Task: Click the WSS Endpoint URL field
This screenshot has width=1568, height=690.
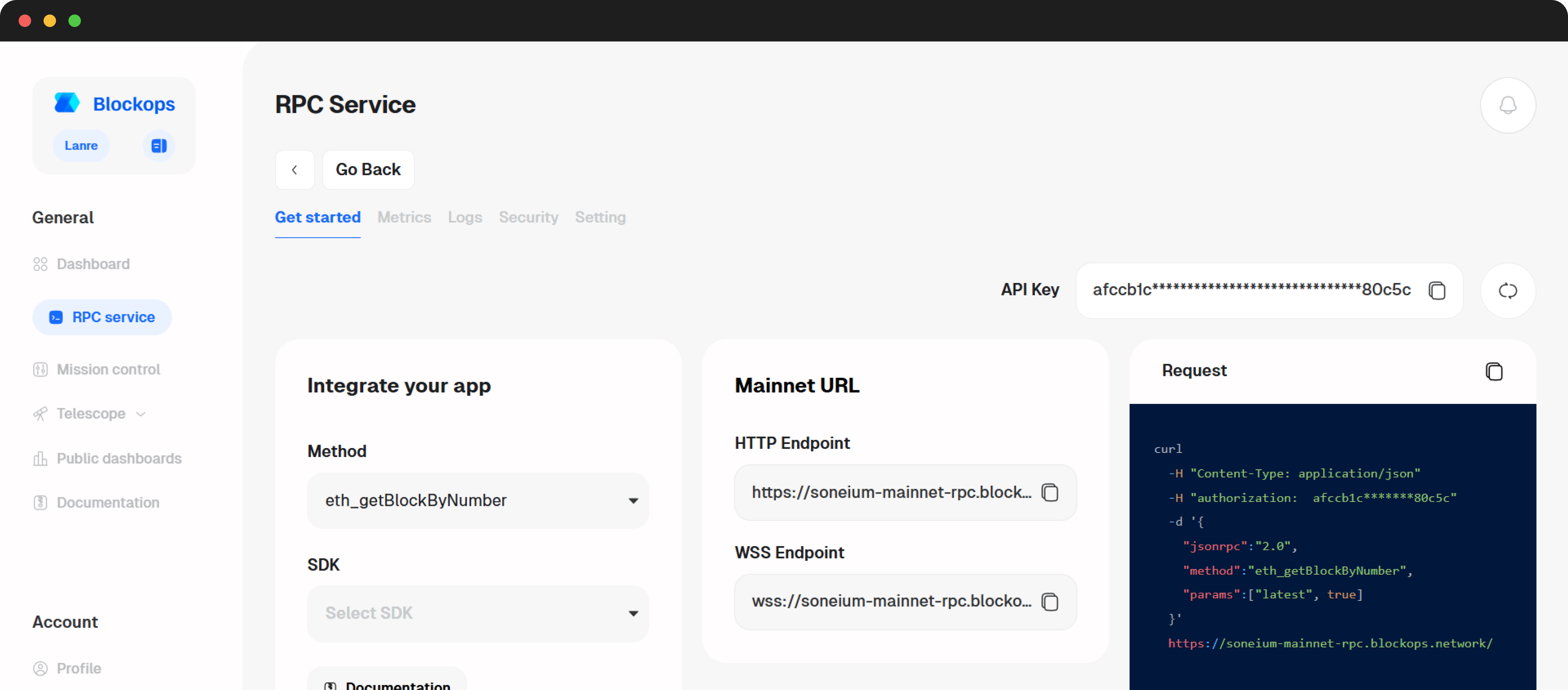Action: click(x=905, y=602)
